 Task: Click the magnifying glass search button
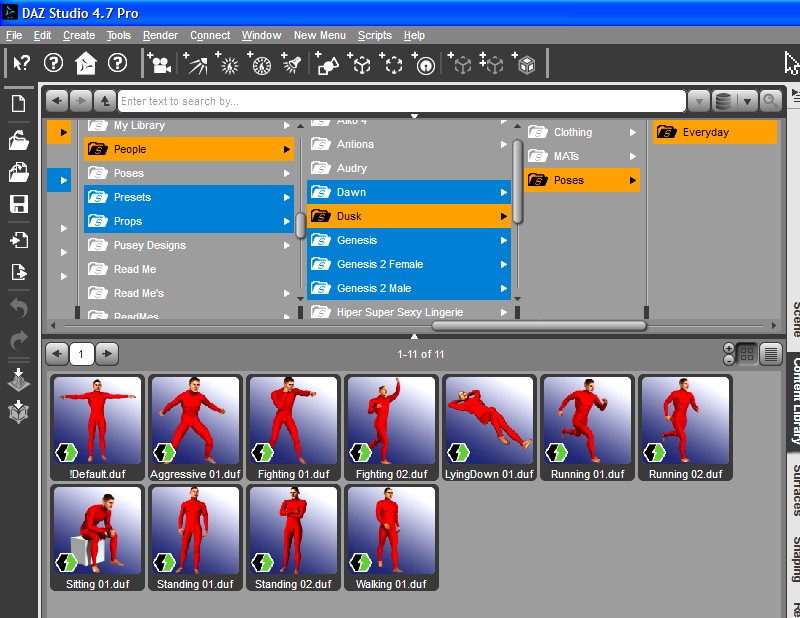769,101
